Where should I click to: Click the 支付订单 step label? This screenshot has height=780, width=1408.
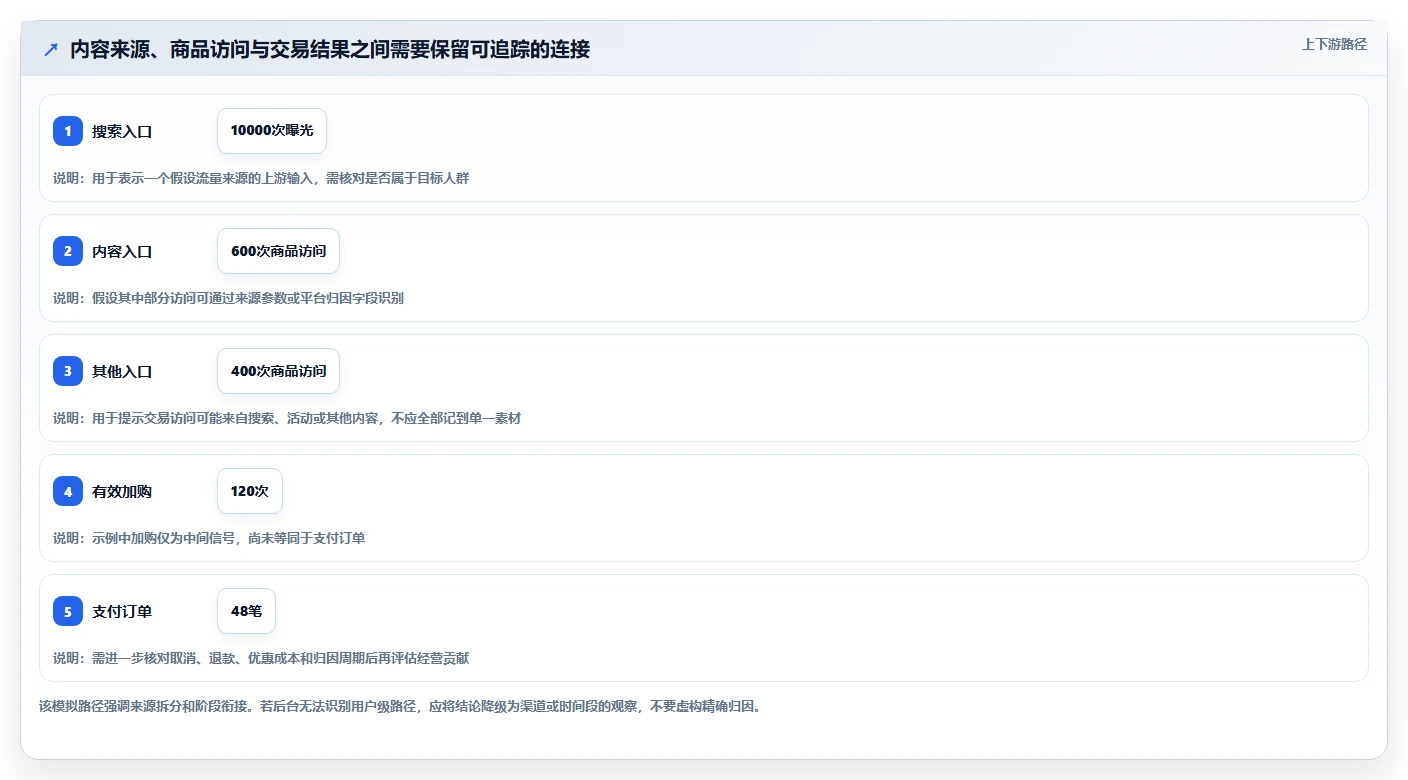pos(122,611)
